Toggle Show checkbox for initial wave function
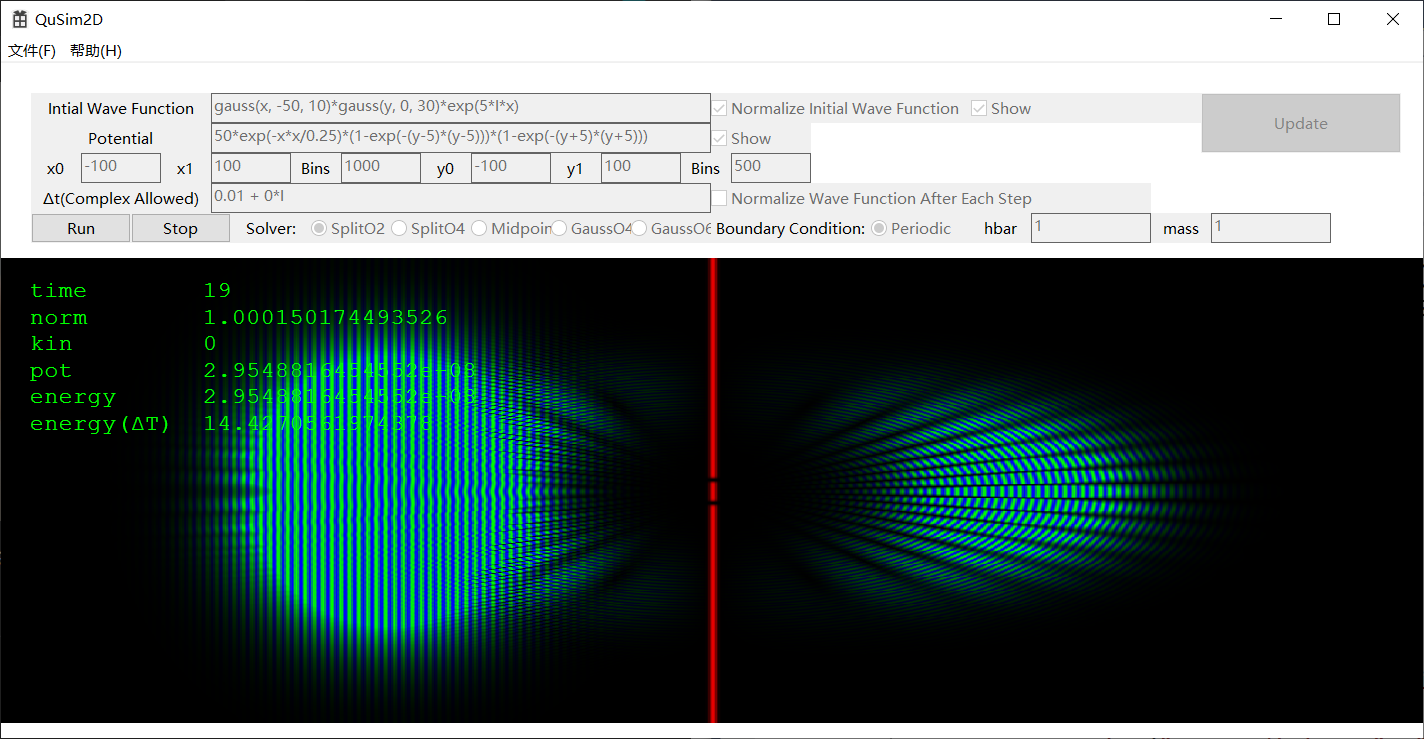 979,108
